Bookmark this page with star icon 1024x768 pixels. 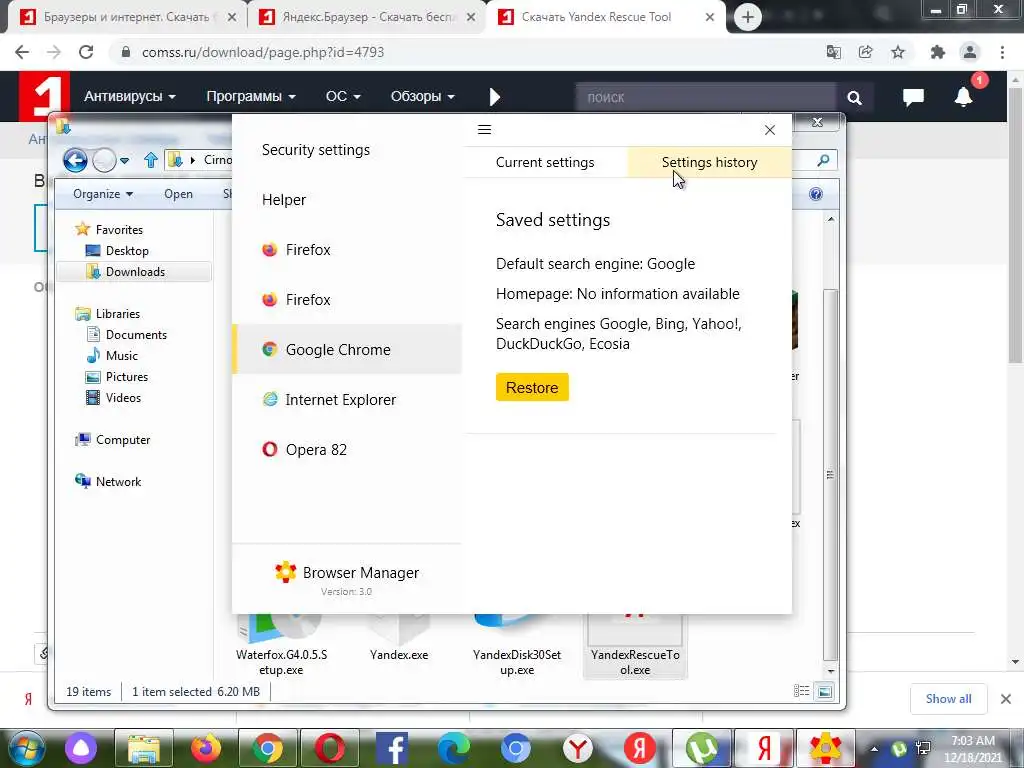(x=898, y=52)
